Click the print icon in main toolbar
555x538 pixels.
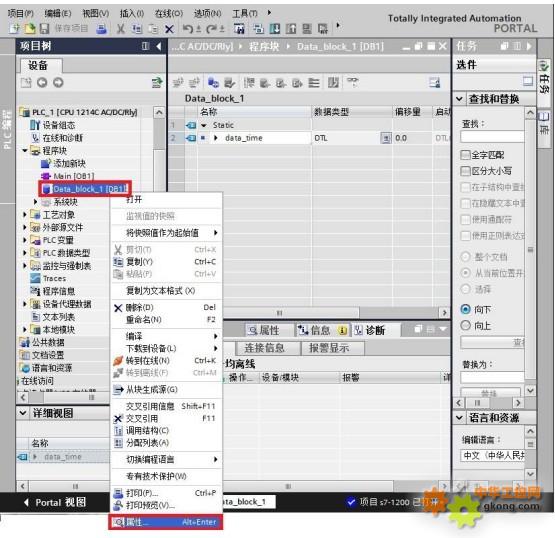pos(102,29)
